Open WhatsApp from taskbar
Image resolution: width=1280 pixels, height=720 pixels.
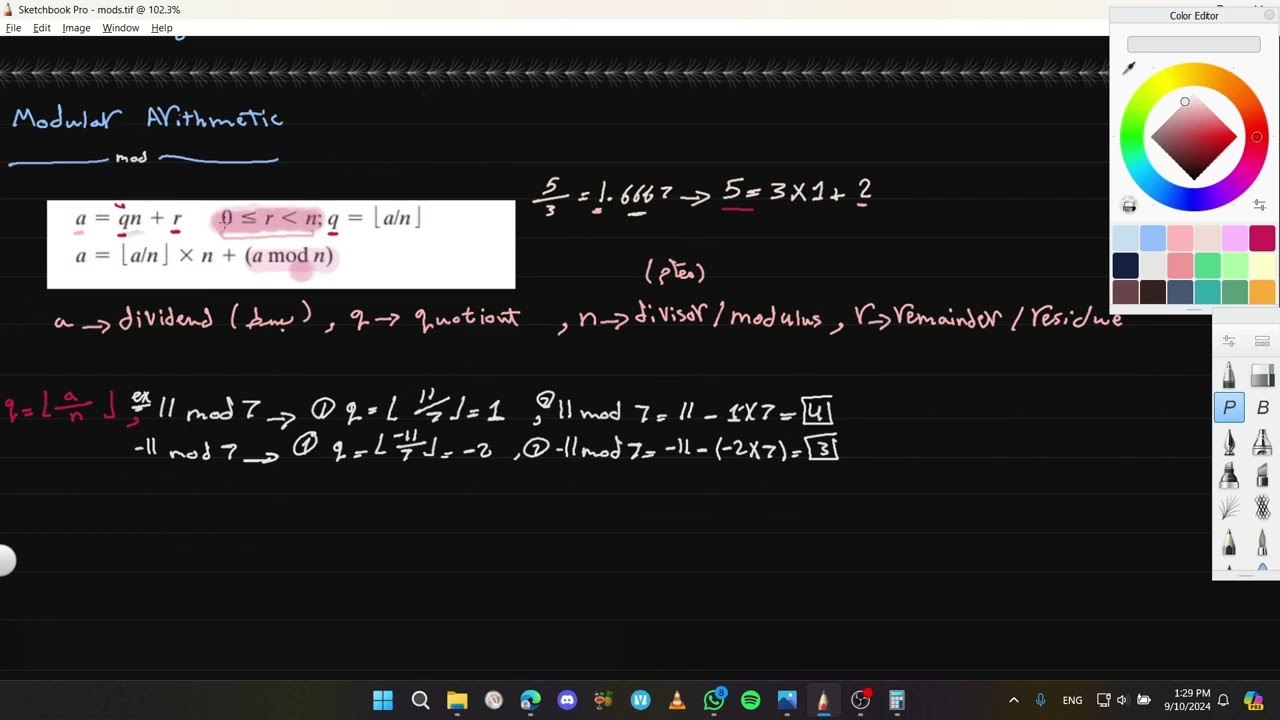tap(714, 700)
